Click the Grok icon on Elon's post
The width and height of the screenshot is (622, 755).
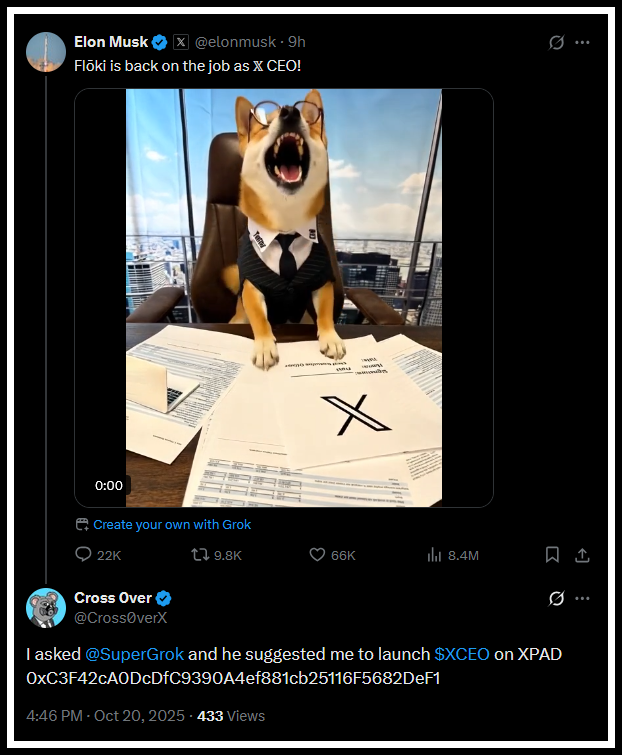[557, 43]
